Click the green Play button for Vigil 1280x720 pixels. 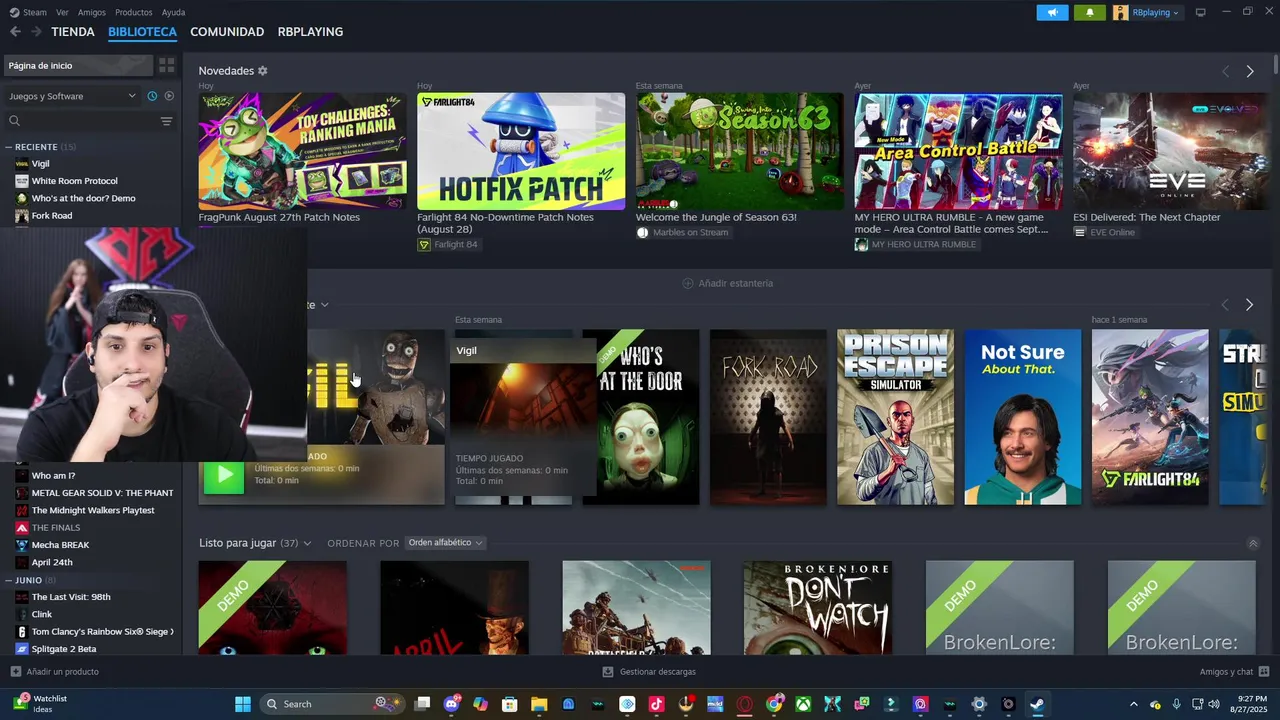(224, 476)
